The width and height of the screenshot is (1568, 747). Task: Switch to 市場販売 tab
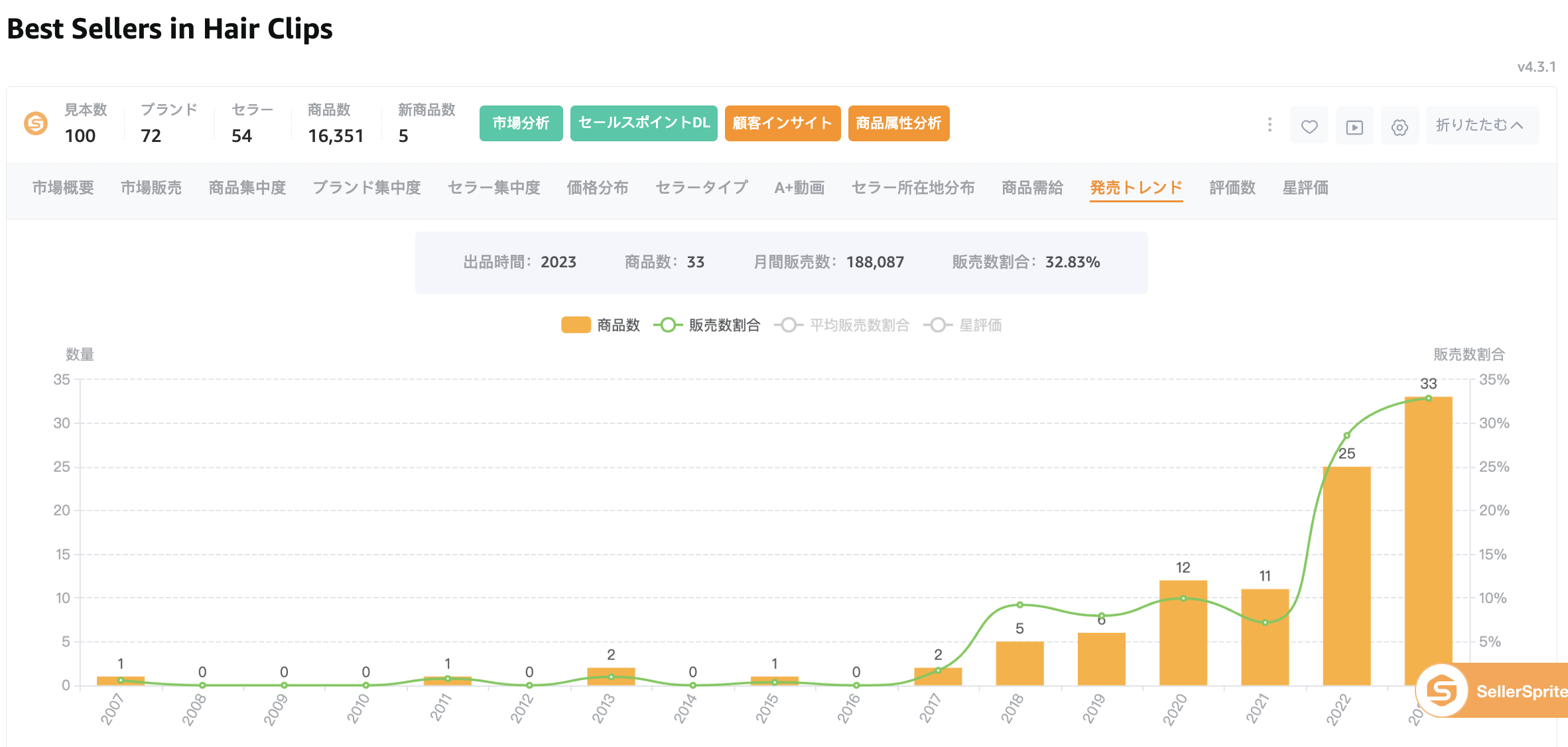(x=151, y=188)
